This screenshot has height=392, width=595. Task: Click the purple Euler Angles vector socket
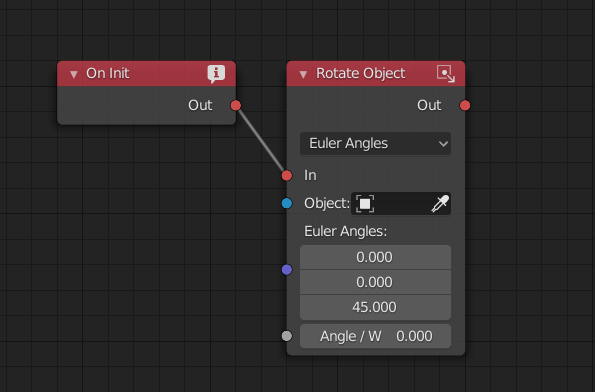[x=287, y=270]
